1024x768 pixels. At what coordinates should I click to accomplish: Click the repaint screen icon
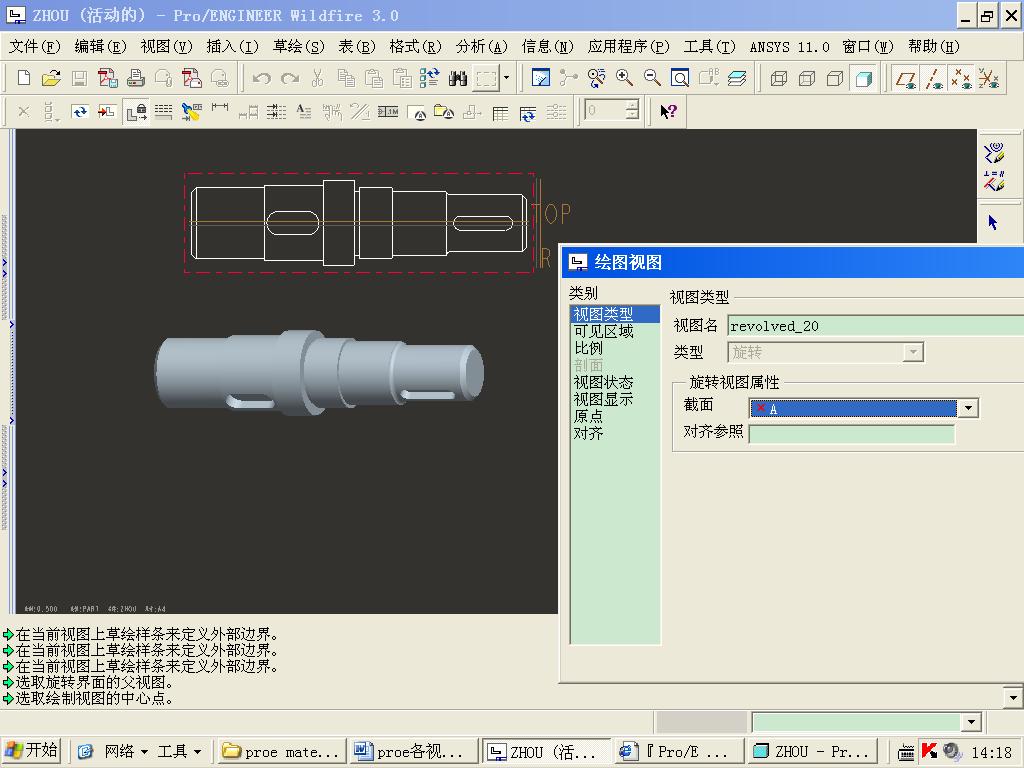(x=541, y=78)
